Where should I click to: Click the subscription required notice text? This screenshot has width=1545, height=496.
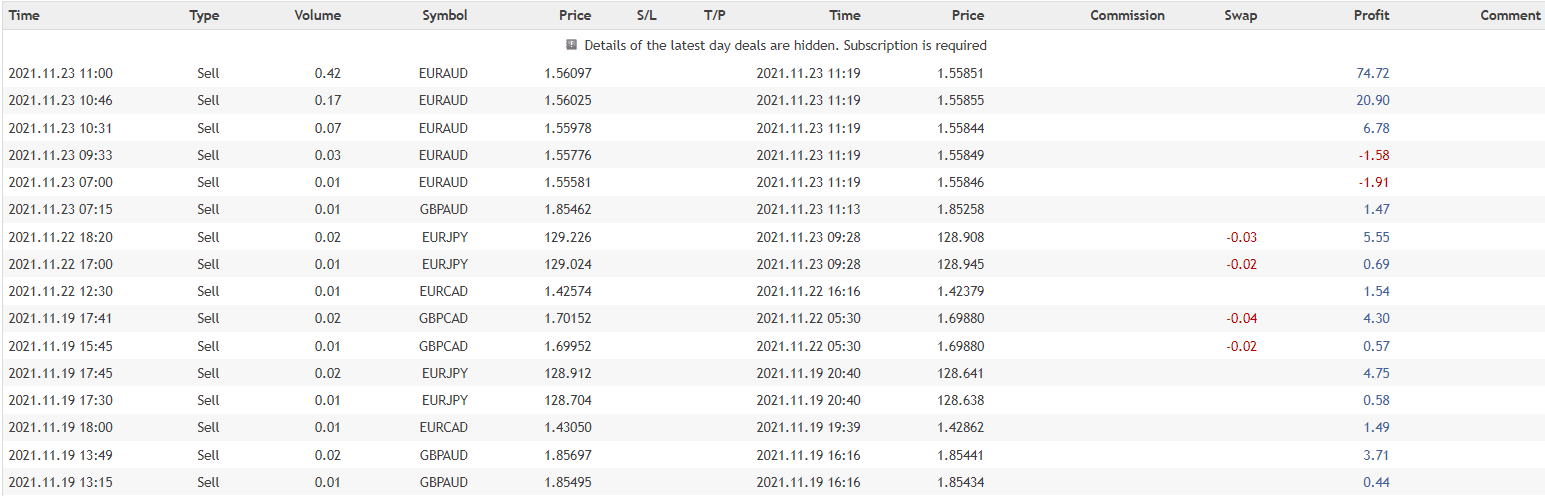pyautogui.click(x=785, y=45)
